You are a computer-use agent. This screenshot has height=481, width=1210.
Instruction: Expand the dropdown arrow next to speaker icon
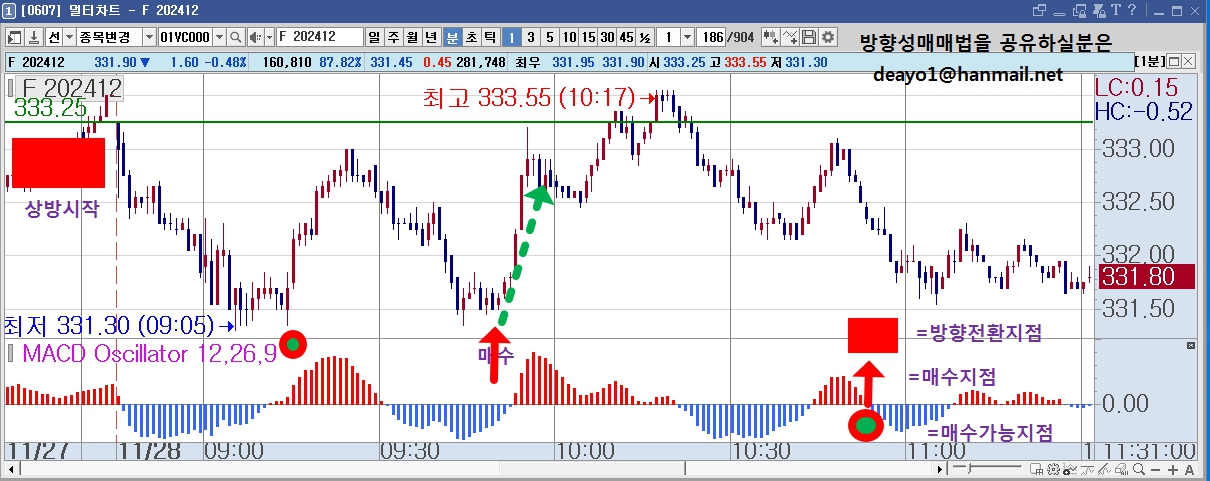(x=270, y=37)
